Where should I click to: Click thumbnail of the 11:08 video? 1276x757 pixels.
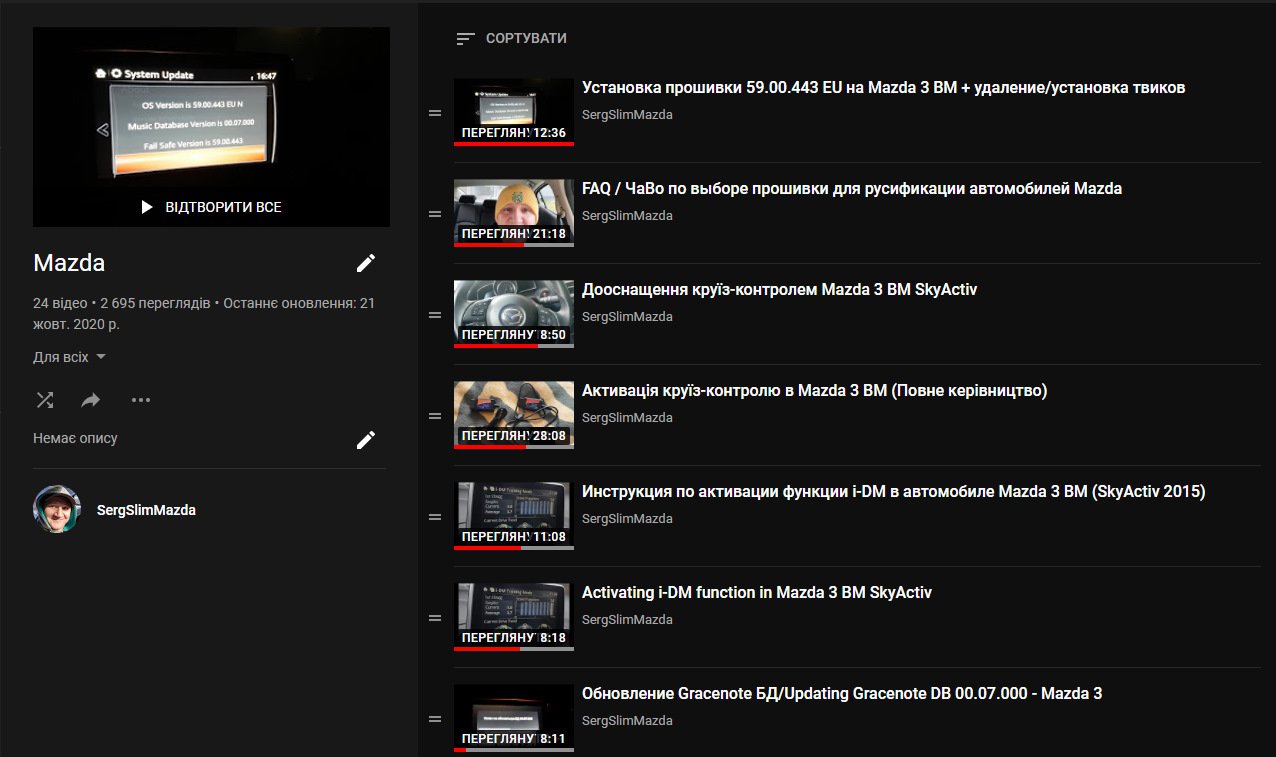[x=514, y=516]
